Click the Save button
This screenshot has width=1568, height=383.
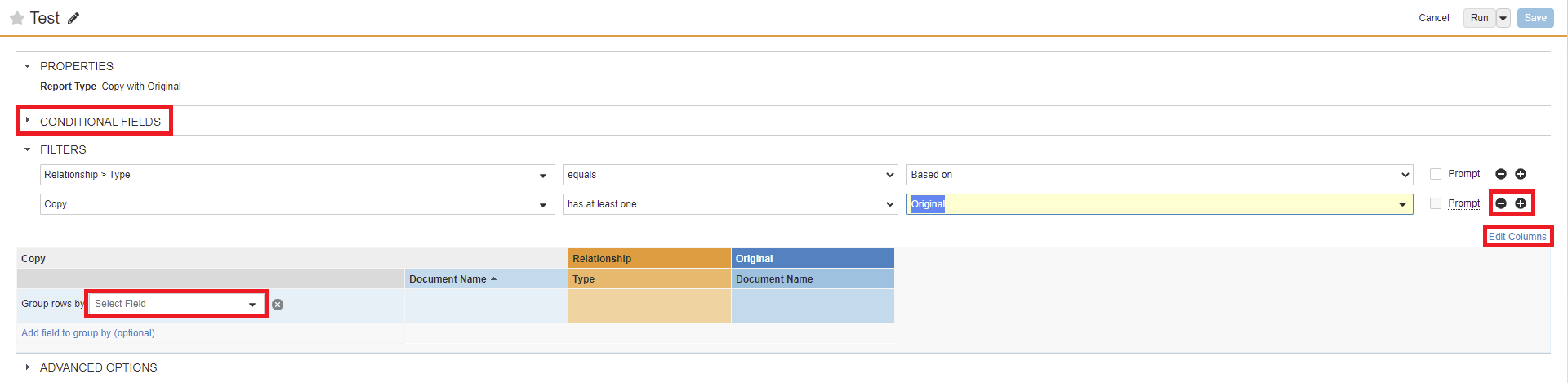click(1535, 18)
